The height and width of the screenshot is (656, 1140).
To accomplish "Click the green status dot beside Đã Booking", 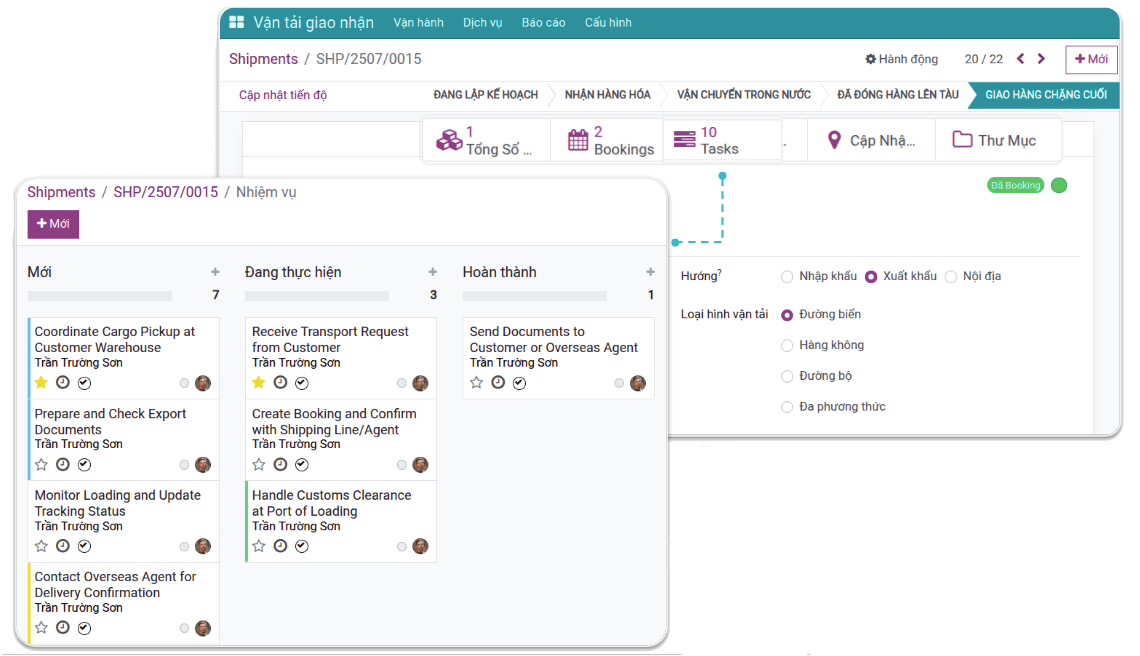I will point(1059,185).
